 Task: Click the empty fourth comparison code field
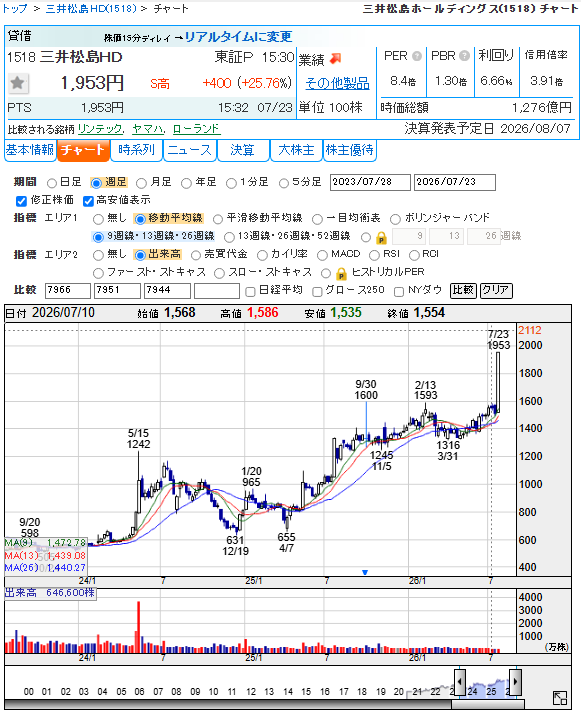217,291
